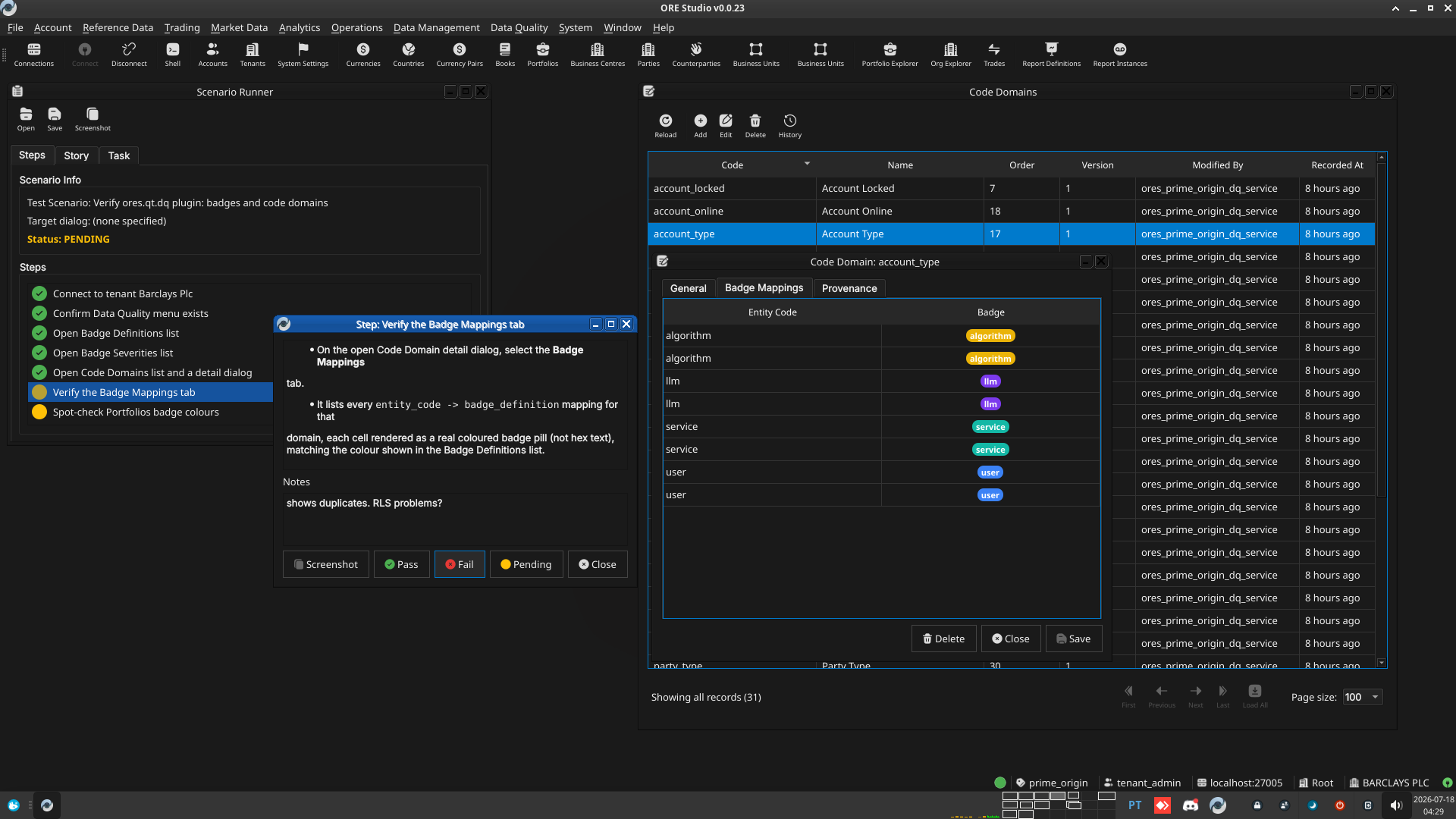Click the yellow algorithm badge in first row
The height and width of the screenshot is (819, 1456).
[990, 336]
